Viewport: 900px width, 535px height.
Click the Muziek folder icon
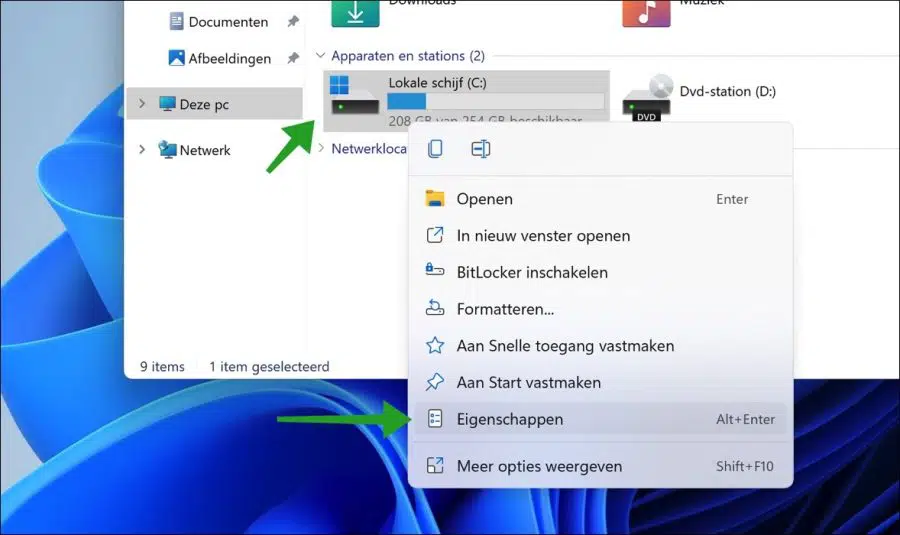[x=646, y=13]
